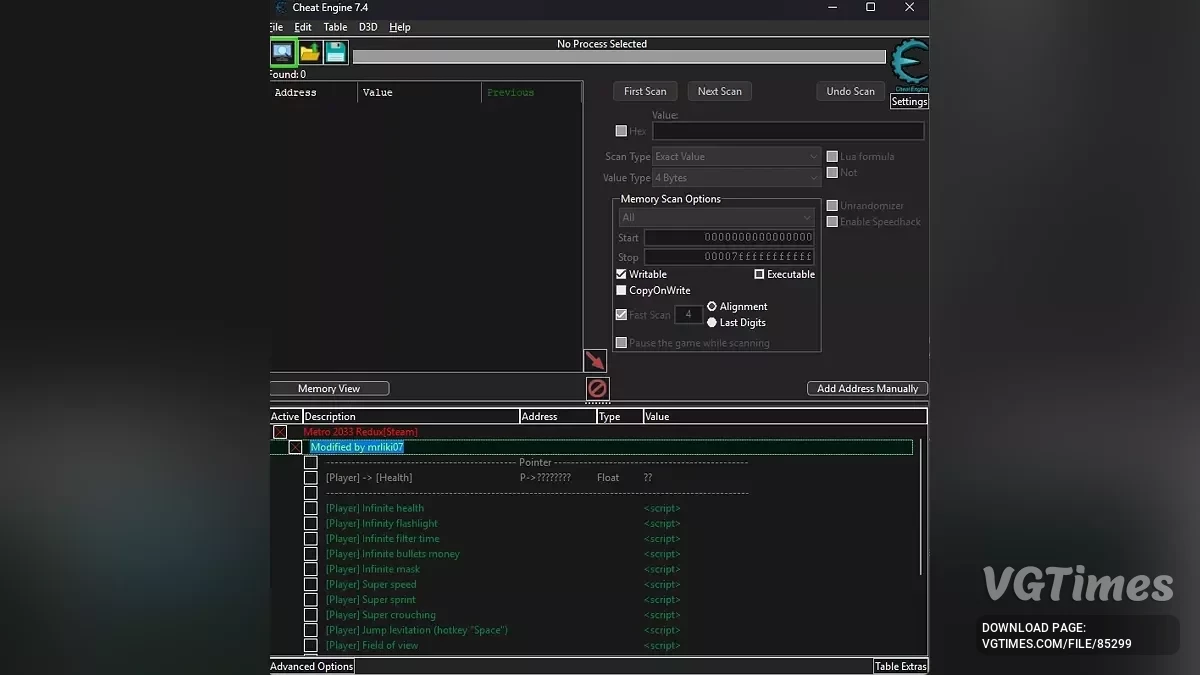
Task: Open the Table menu
Action: tap(335, 27)
